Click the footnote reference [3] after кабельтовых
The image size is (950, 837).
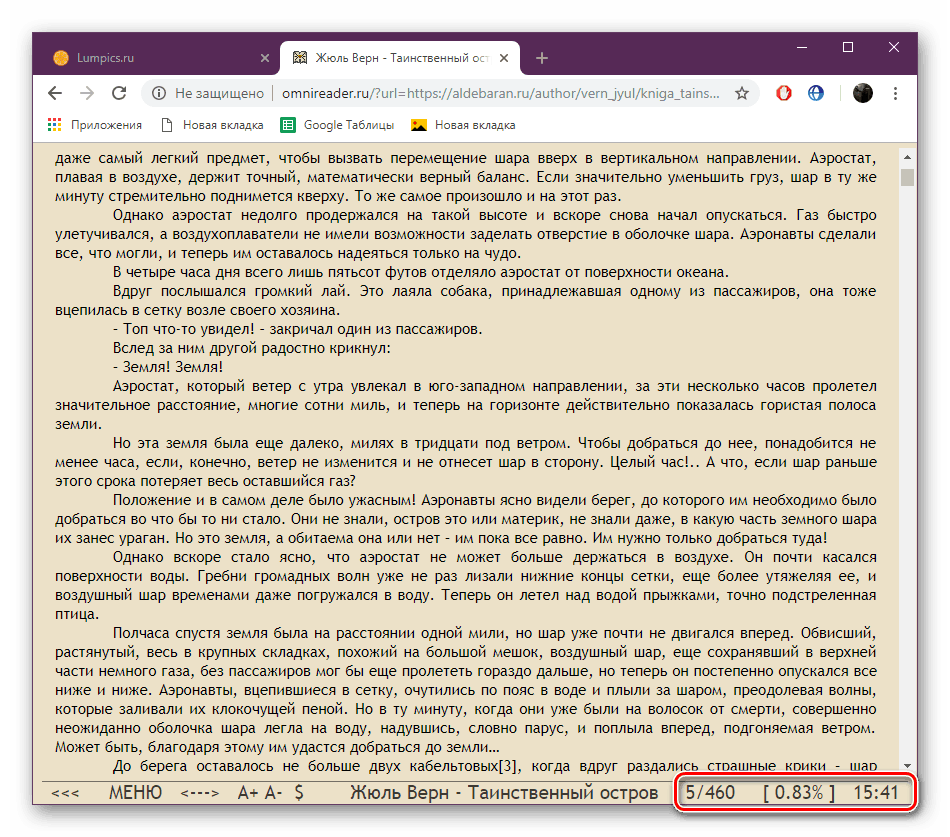507,767
